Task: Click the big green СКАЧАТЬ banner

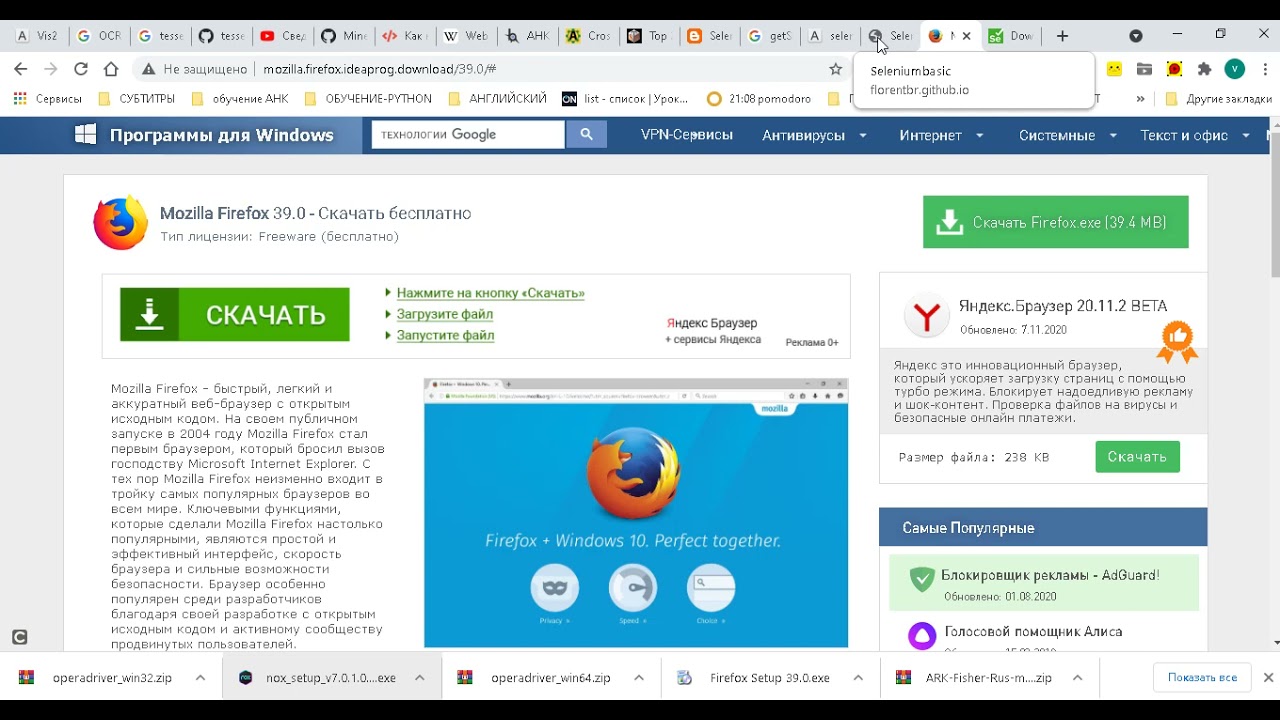Action: point(235,315)
